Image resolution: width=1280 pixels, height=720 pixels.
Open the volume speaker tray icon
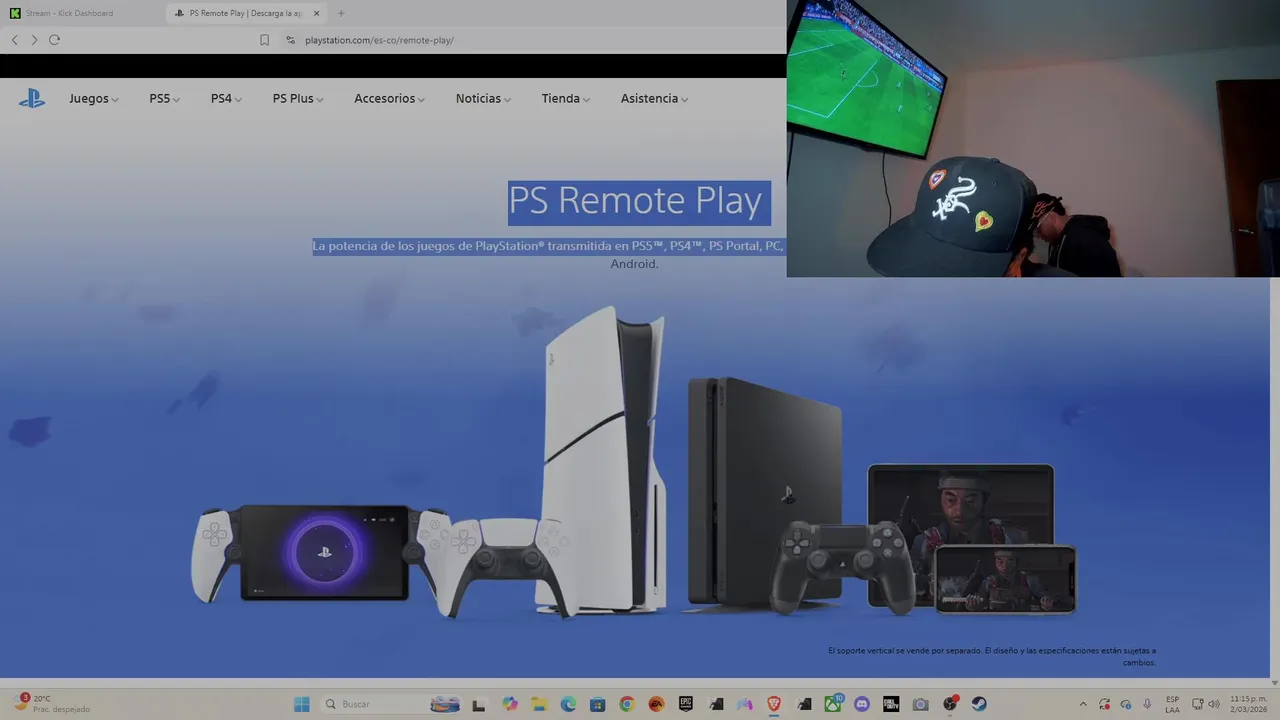point(1214,704)
